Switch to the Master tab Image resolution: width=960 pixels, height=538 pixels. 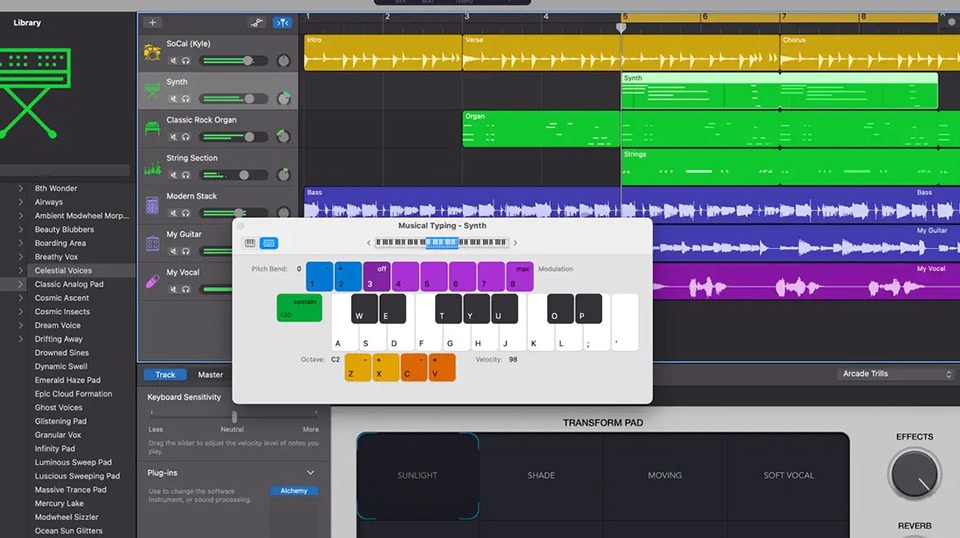210,375
